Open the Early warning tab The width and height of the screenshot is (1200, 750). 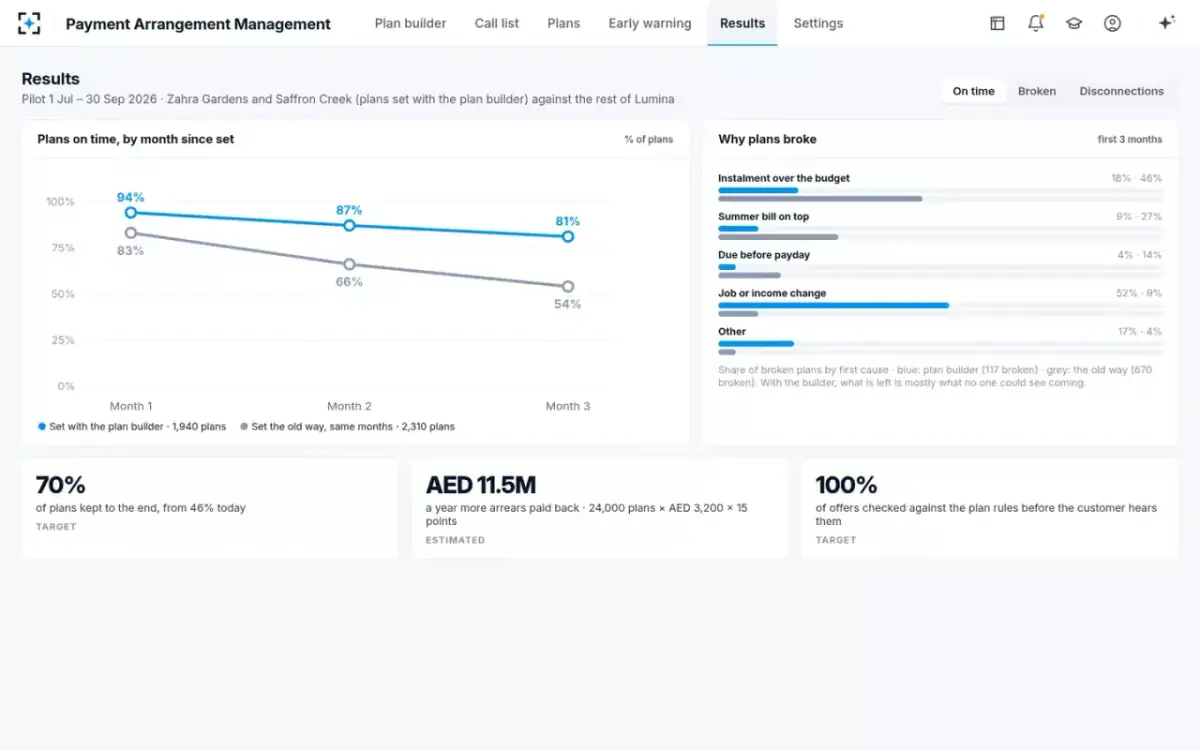[650, 23]
